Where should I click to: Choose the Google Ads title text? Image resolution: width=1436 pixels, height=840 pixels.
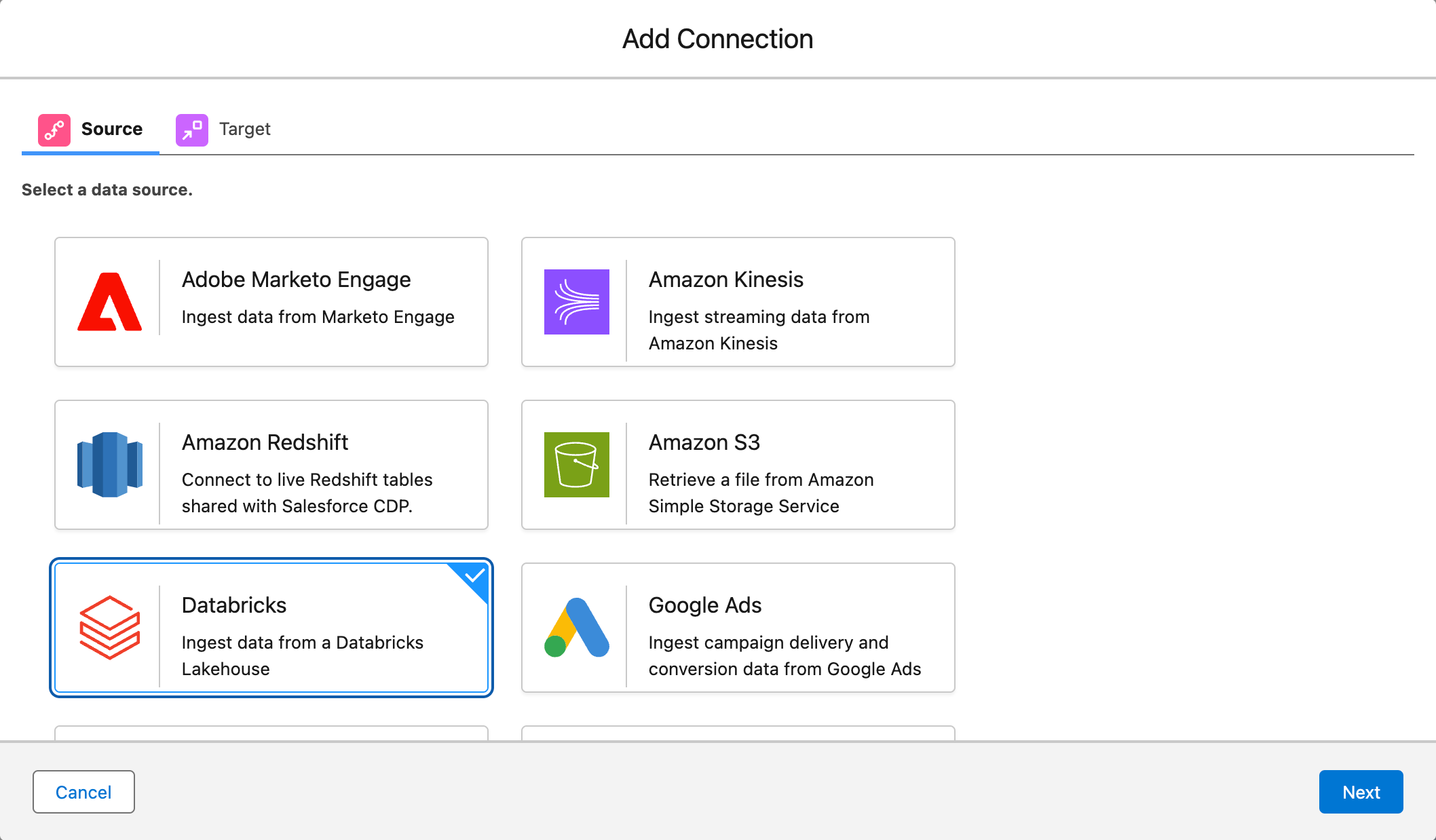click(x=705, y=605)
